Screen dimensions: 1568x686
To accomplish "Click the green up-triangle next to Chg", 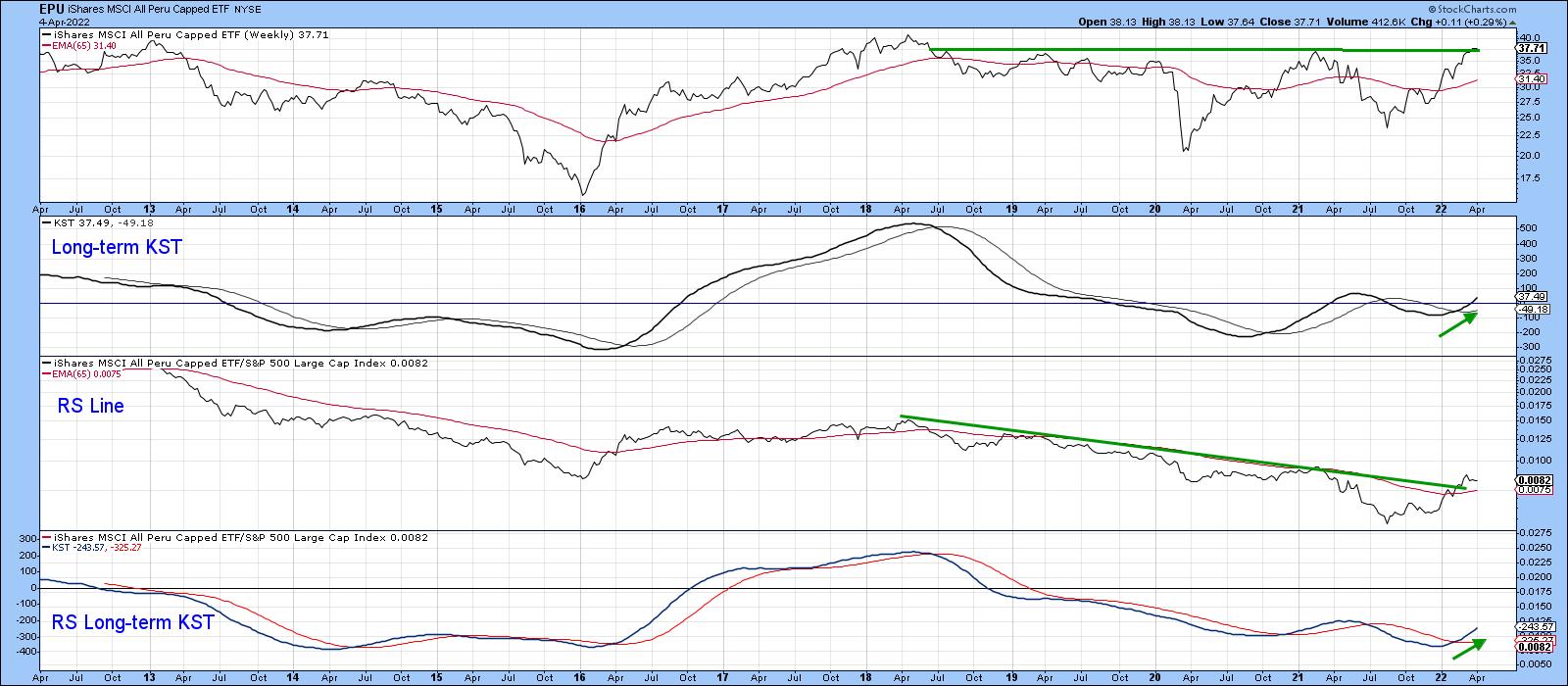I will tap(1512, 21).
